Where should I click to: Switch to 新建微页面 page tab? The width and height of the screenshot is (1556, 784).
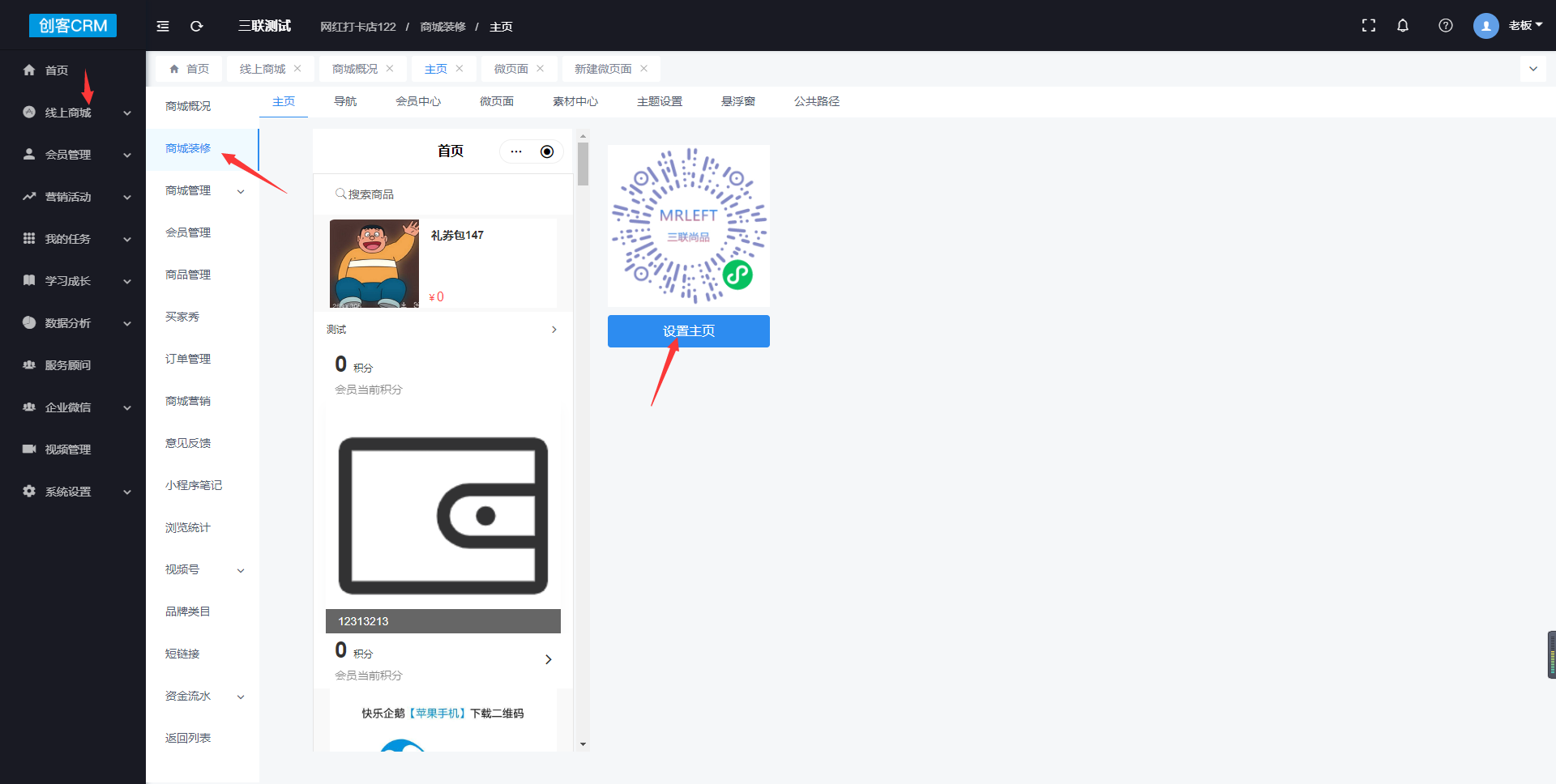pyautogui.click(x=603, y=69)
